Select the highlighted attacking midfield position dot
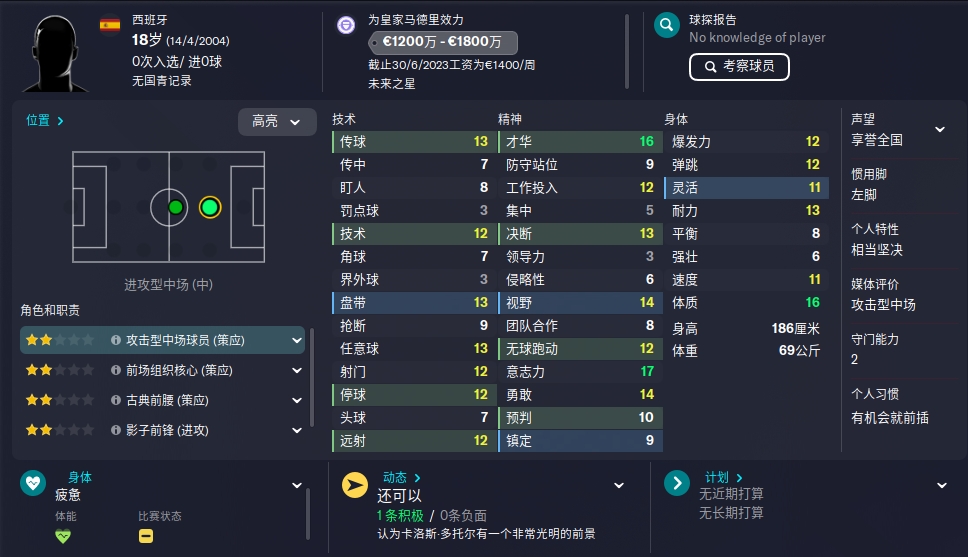Screen dimensions: 968x557 (x=210, y=207)
